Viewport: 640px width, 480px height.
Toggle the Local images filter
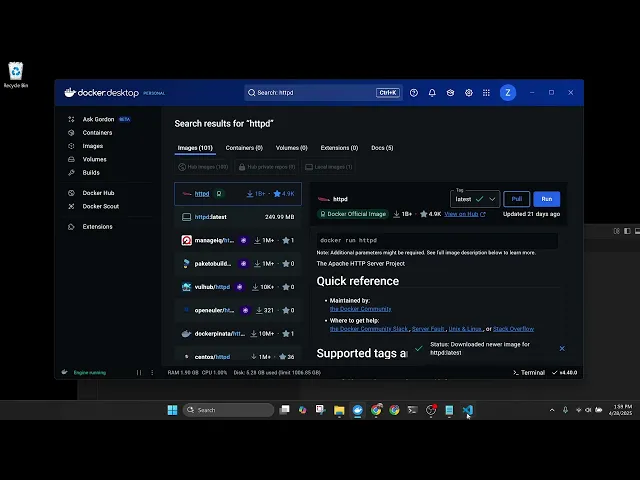click(x=329, y=167)
